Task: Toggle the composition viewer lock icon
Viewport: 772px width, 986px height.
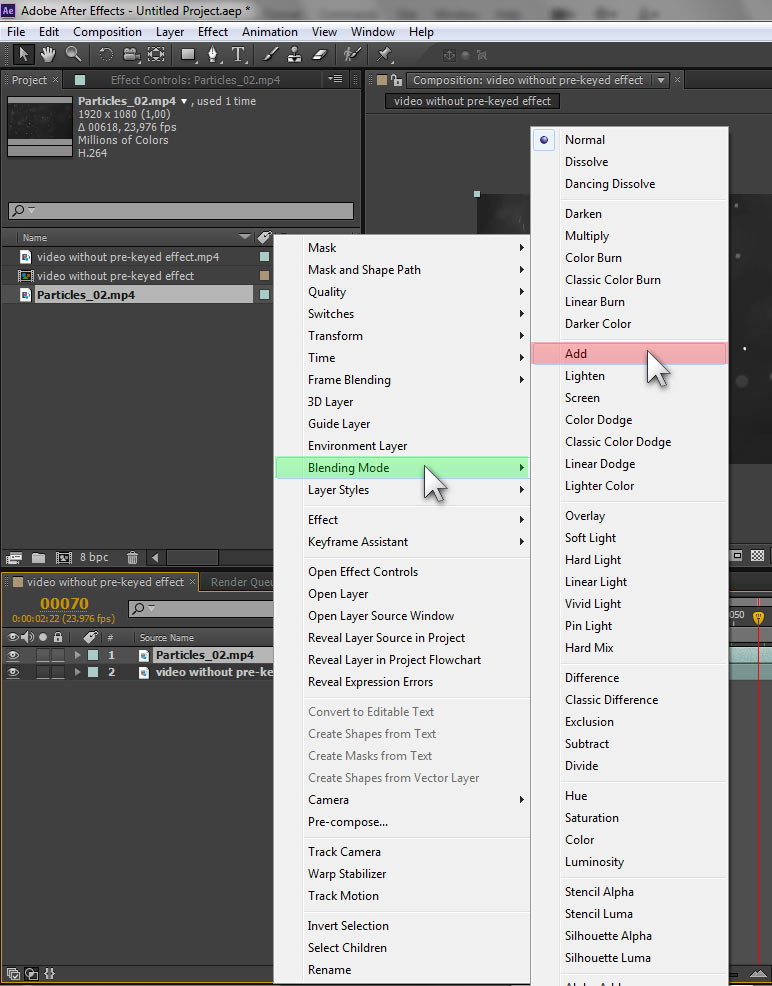Action: tap(396, 80)
